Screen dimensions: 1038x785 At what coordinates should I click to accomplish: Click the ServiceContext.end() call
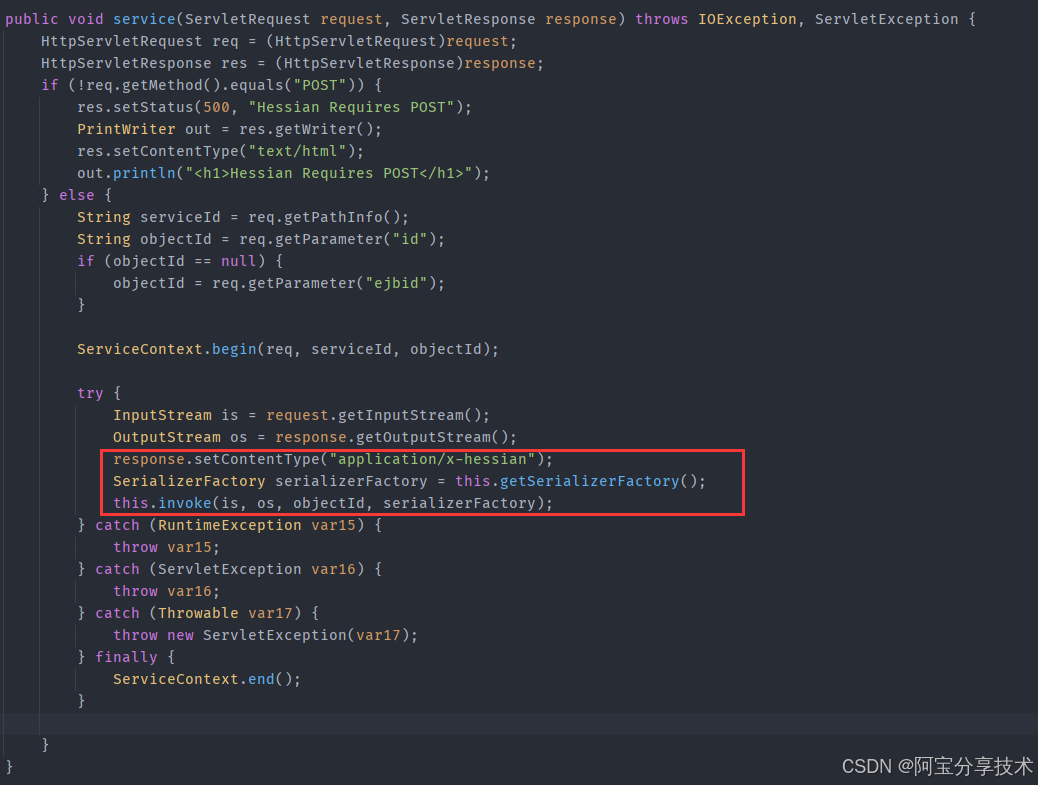207,679
